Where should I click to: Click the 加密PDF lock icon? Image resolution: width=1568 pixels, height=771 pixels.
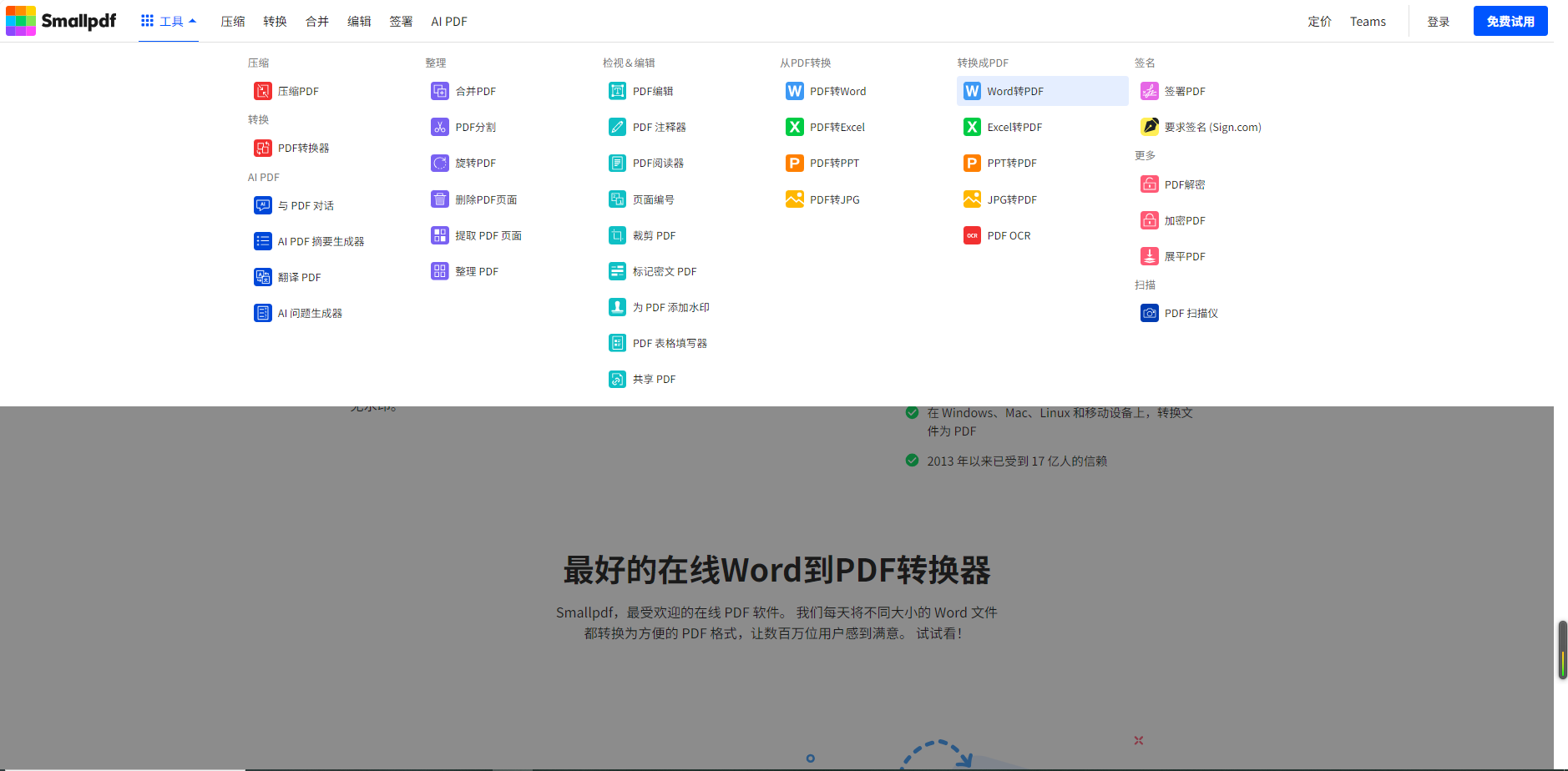1150,220
